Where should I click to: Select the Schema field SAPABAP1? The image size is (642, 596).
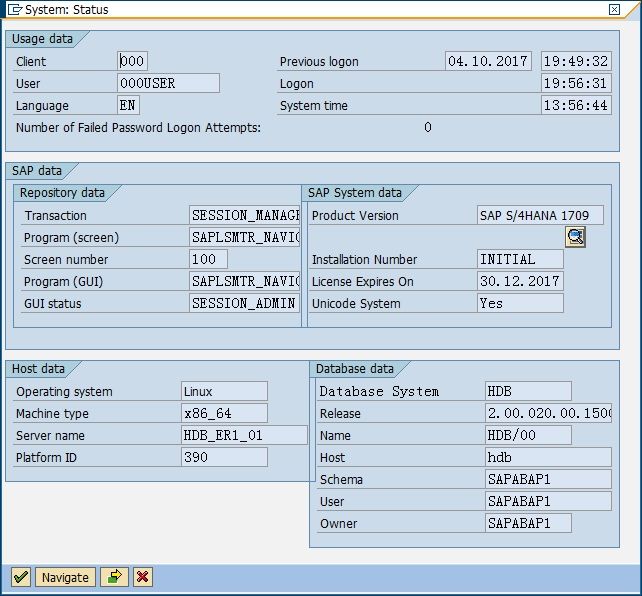548,480
